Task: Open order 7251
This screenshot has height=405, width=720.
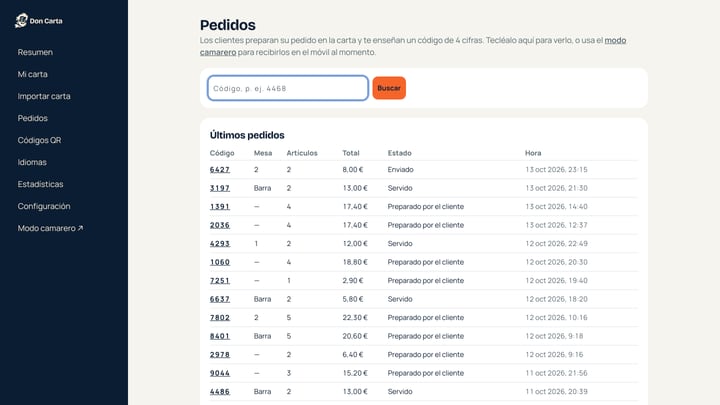Action: [x=219, y=281]
